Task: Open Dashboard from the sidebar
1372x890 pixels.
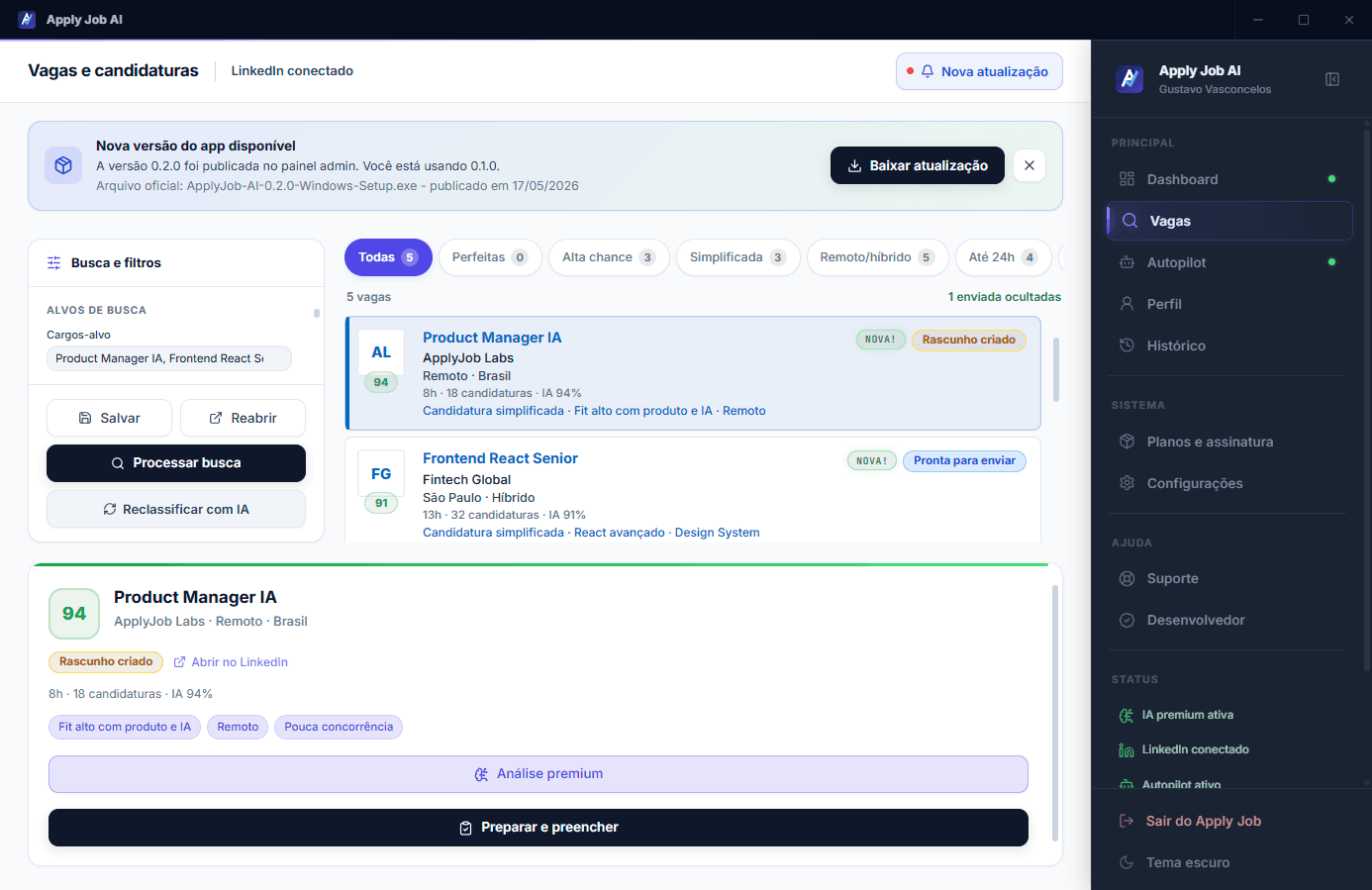Action: (x=1229, y=179)
